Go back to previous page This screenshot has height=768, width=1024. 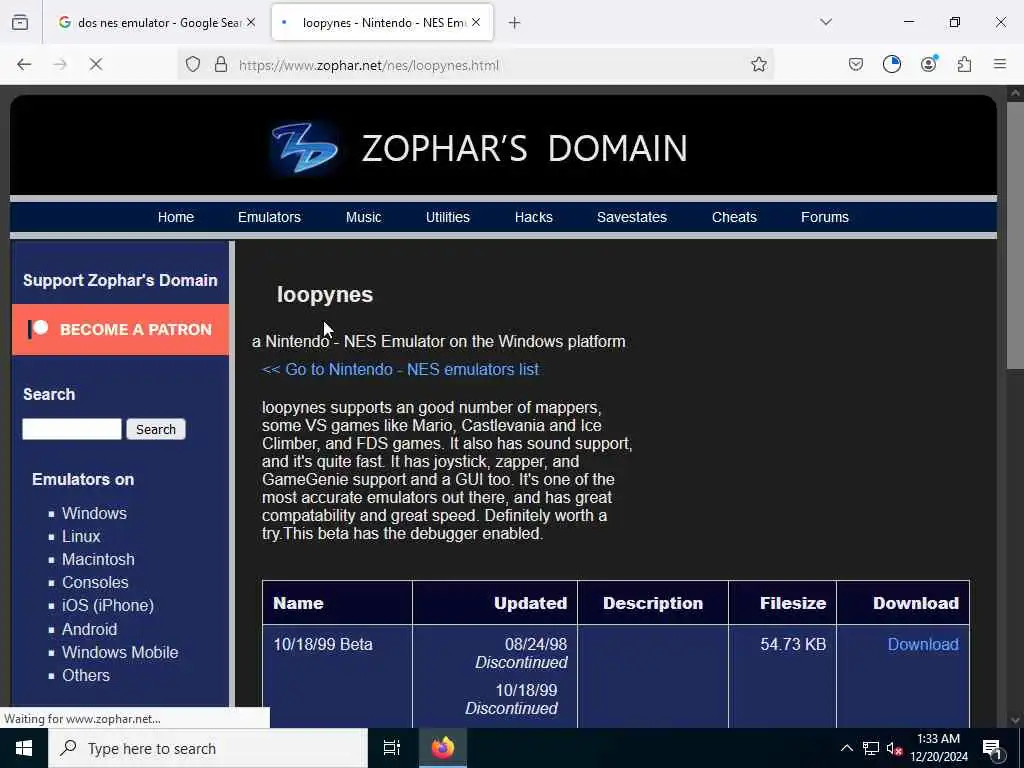point(24,64)
